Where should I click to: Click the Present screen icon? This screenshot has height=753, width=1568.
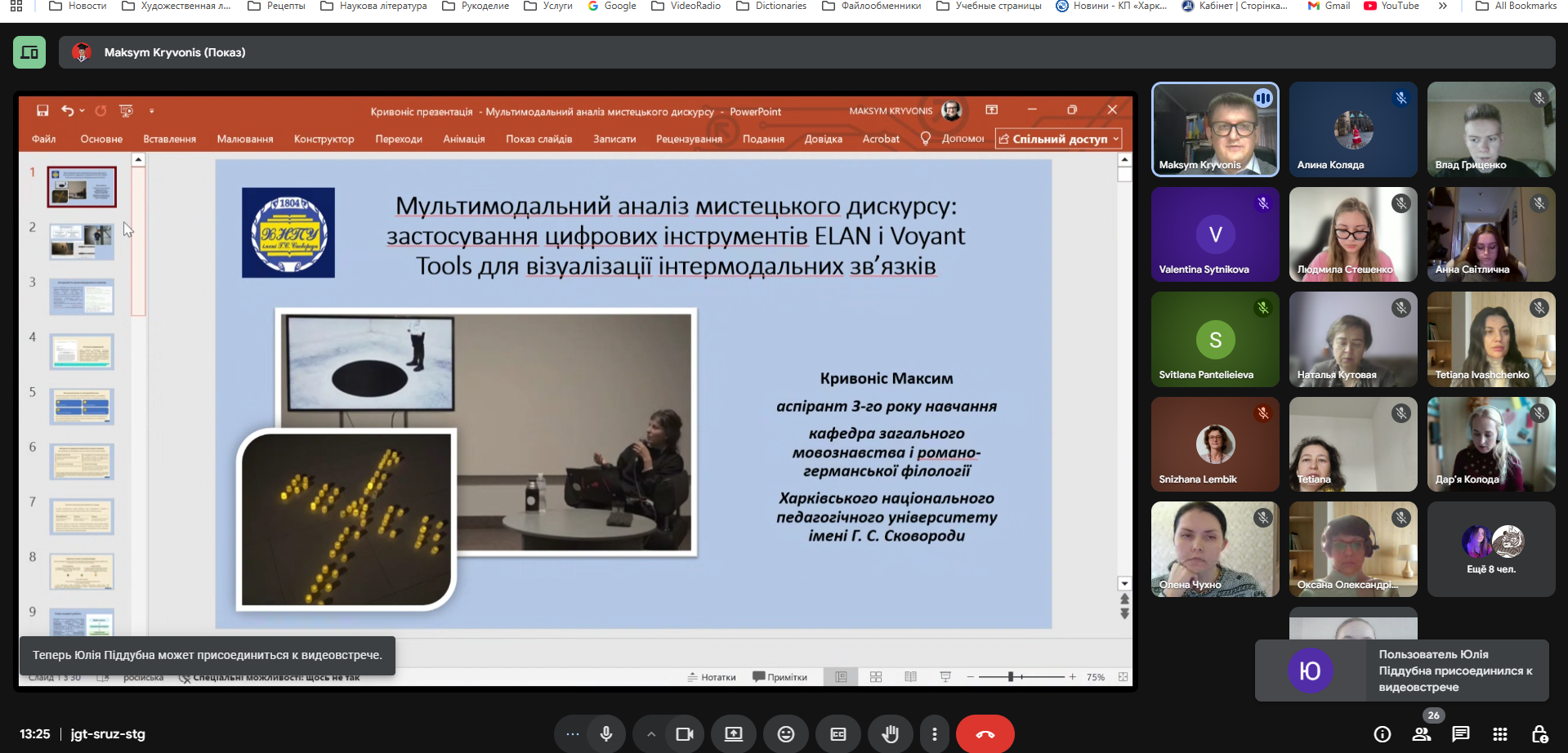[x=733, y=734]
